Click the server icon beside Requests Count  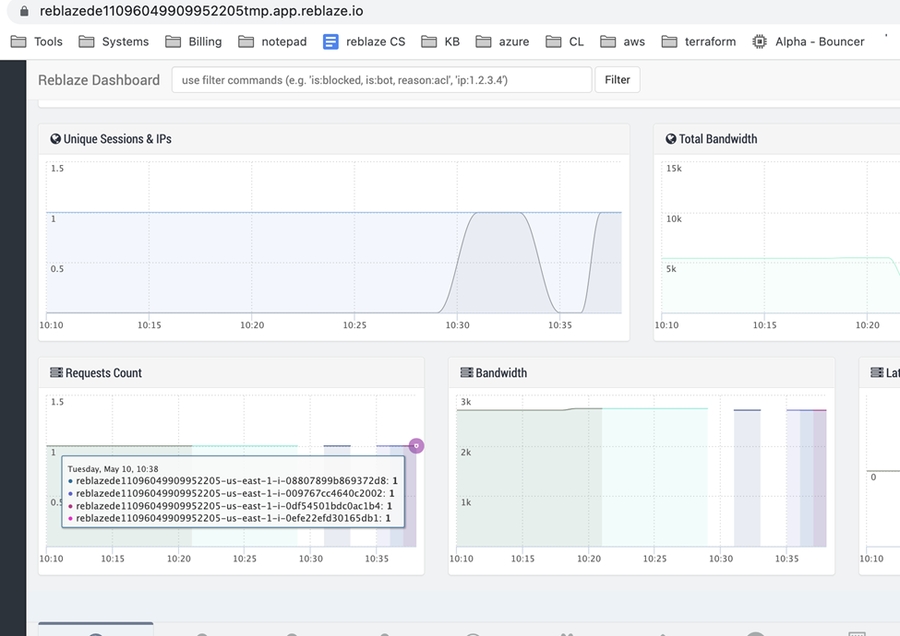click(57, 373)
